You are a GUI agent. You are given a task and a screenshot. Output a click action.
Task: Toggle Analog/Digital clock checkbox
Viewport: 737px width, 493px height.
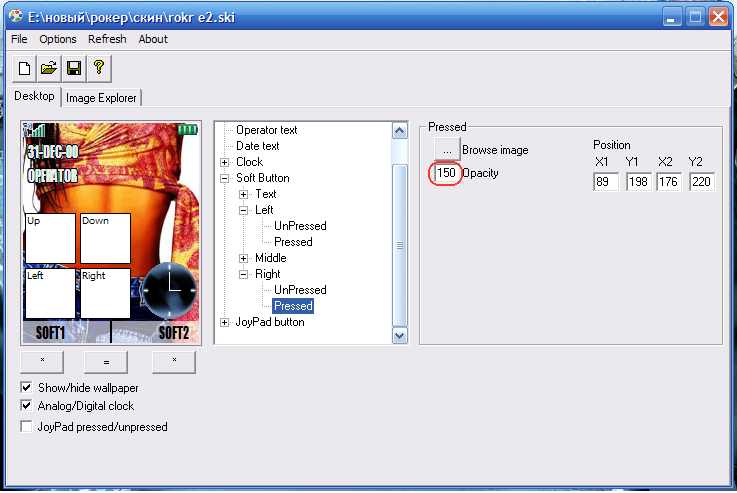pos(26,406)
